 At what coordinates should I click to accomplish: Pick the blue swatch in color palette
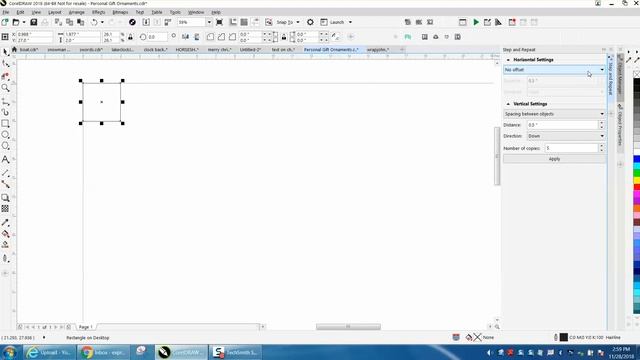(636, 159)
